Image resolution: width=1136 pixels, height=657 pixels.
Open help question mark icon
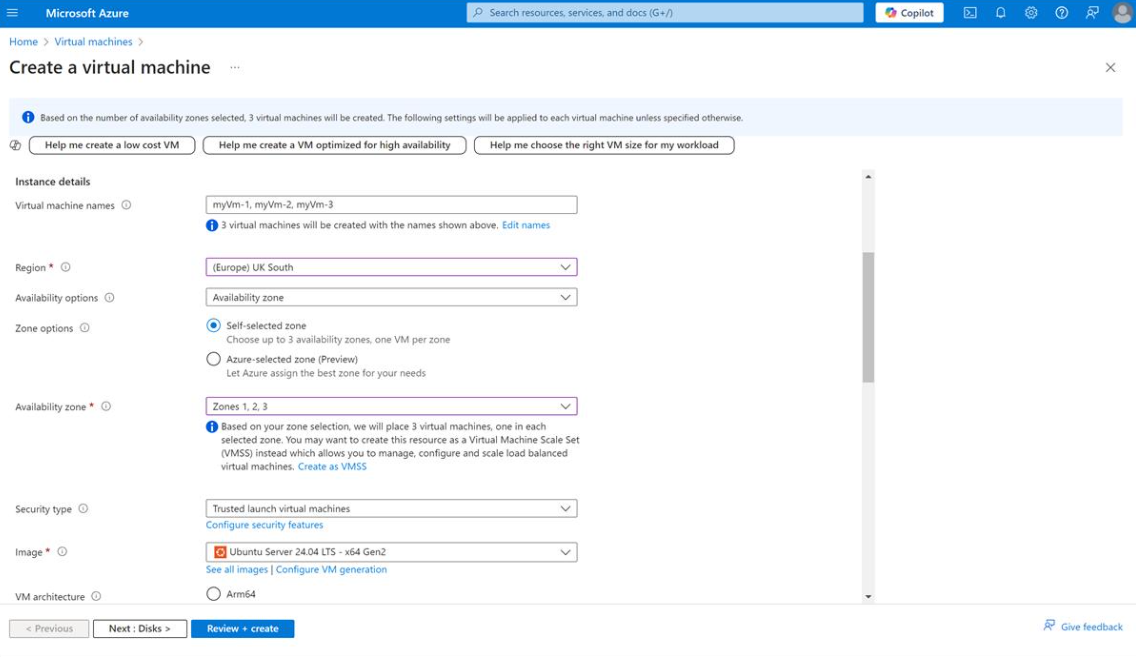point(1061,13)
